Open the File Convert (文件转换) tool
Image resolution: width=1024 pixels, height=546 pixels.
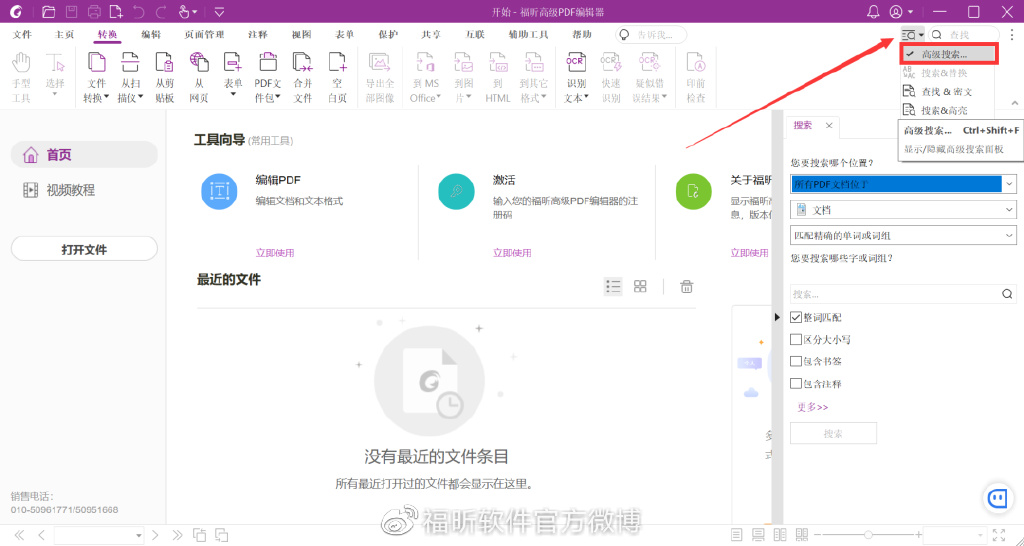[x=97, y=78]
